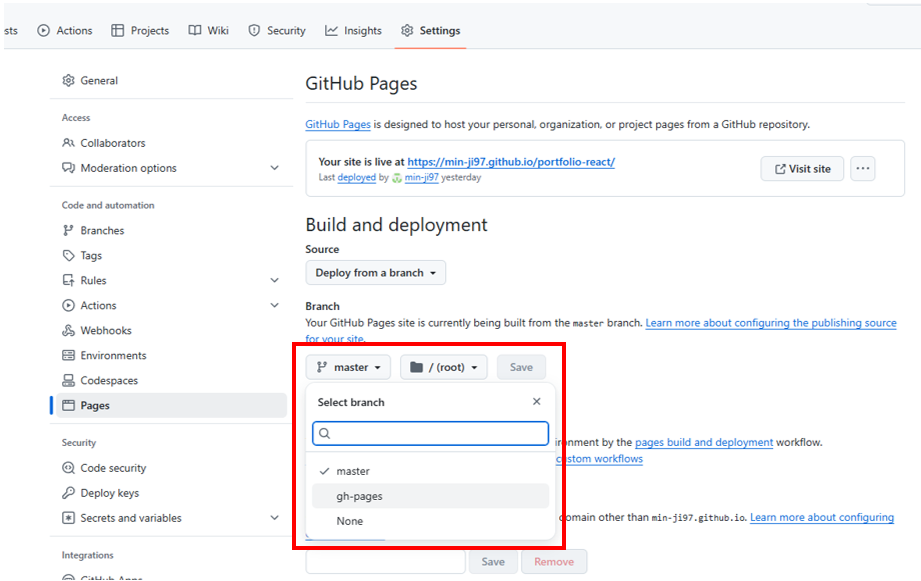The width and height of the screenshot is (921, 581).
Task: Open the custom workflows link
Action: click(x=599, y=459)
